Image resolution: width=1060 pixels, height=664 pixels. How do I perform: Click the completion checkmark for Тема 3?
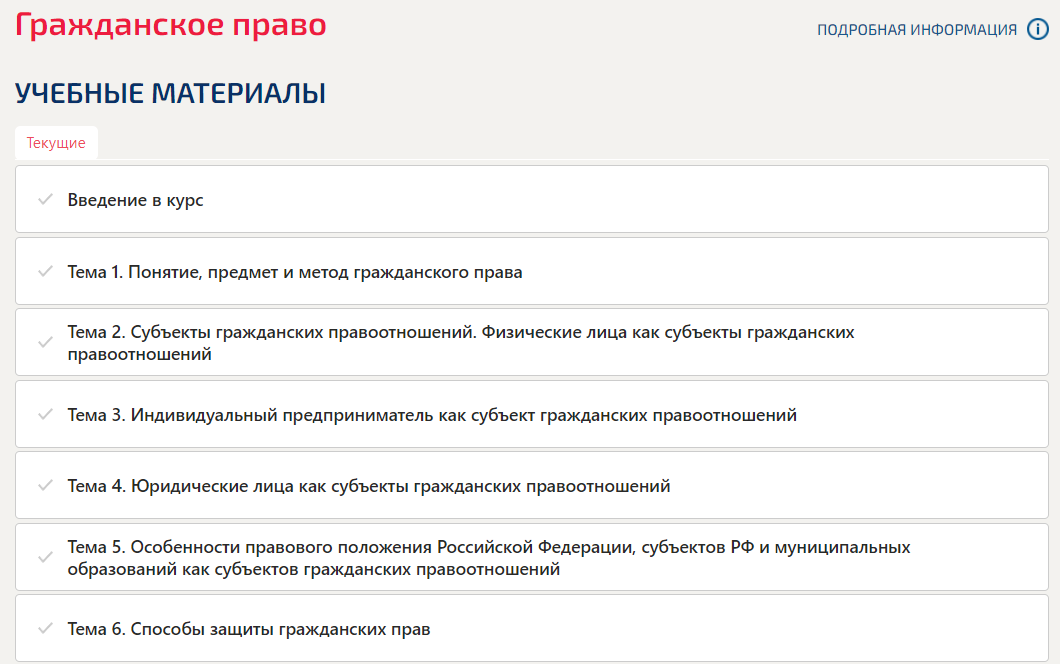pos(44,414)
